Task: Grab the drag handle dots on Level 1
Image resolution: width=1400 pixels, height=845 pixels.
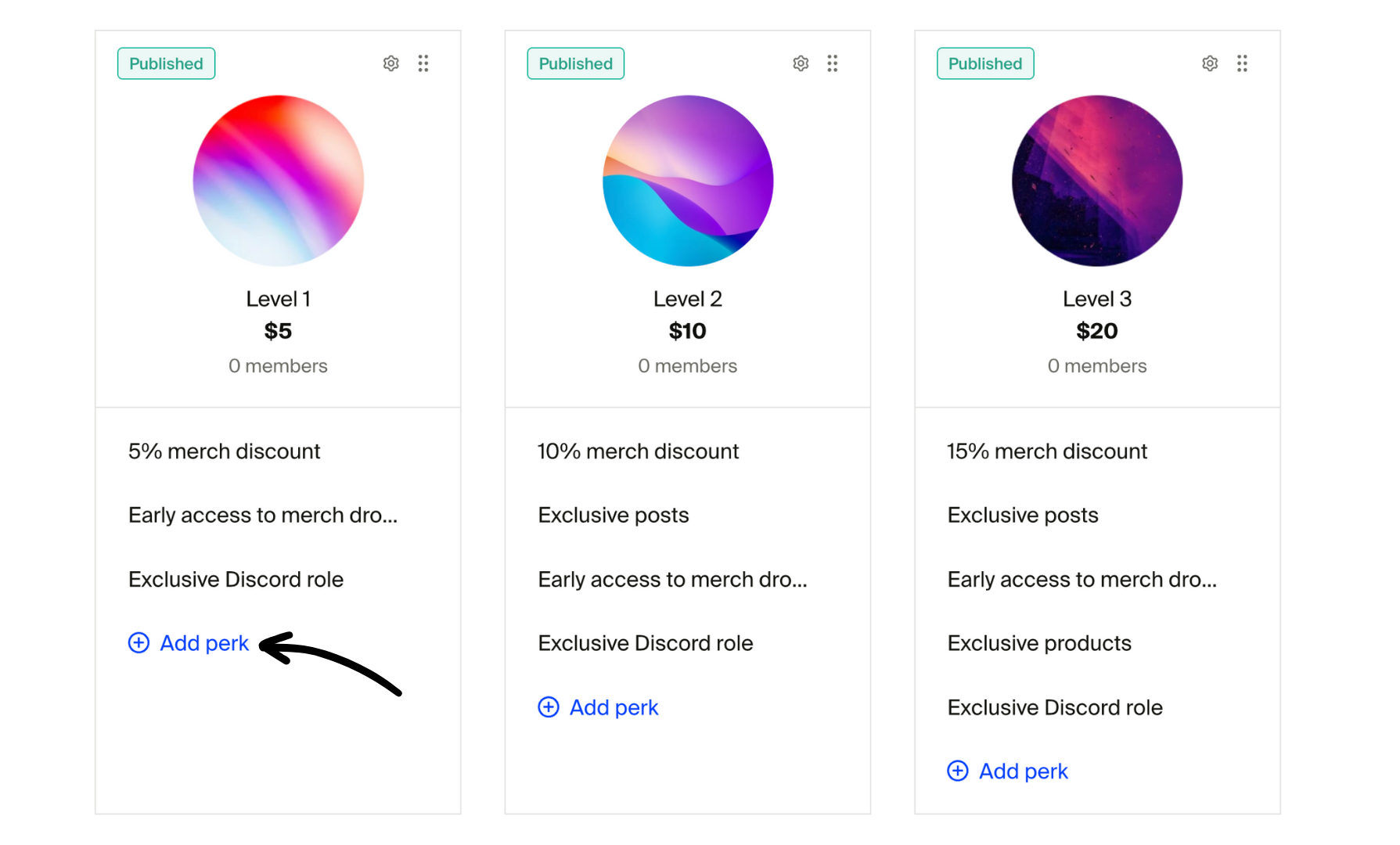Action: (423, 63)
